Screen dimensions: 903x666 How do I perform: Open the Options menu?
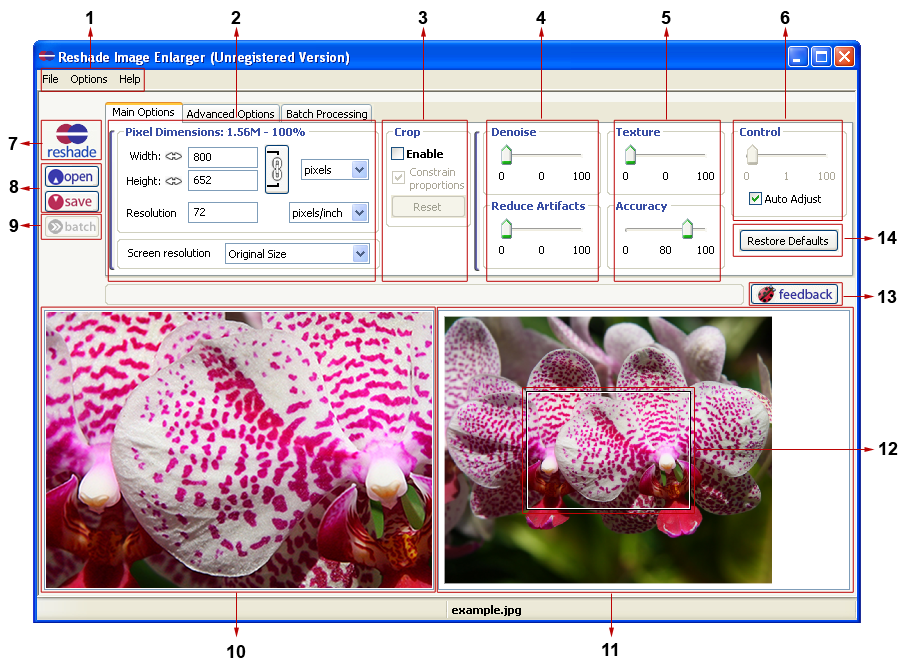pyautogui.click(x=89, y=79)
